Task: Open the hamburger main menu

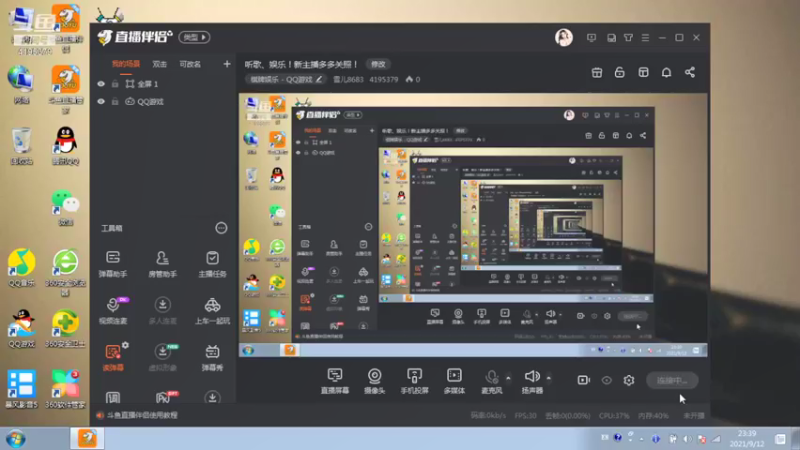Action: click(645, 38)
